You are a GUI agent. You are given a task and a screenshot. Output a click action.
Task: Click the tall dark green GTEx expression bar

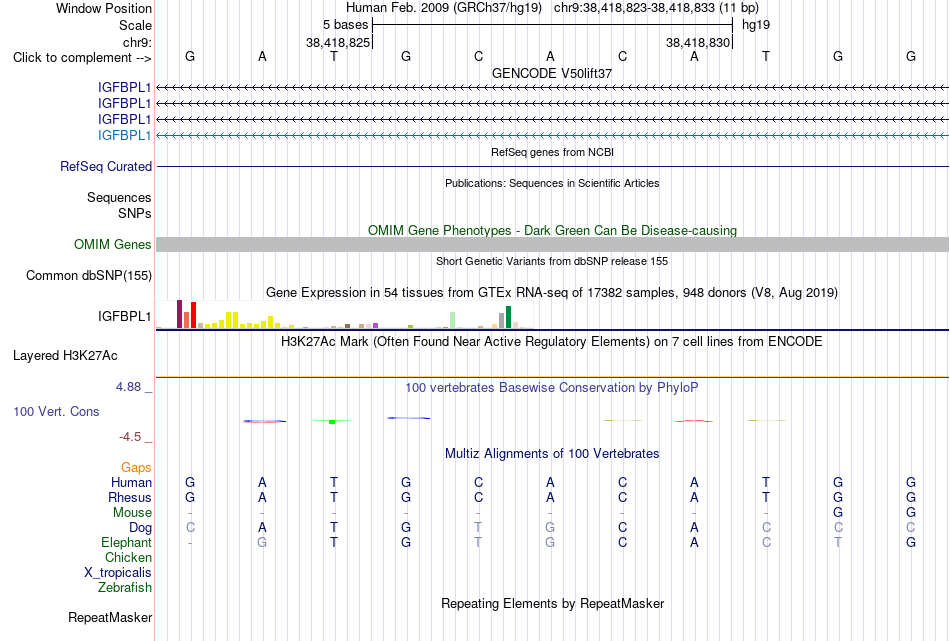[x=508, y=317]
